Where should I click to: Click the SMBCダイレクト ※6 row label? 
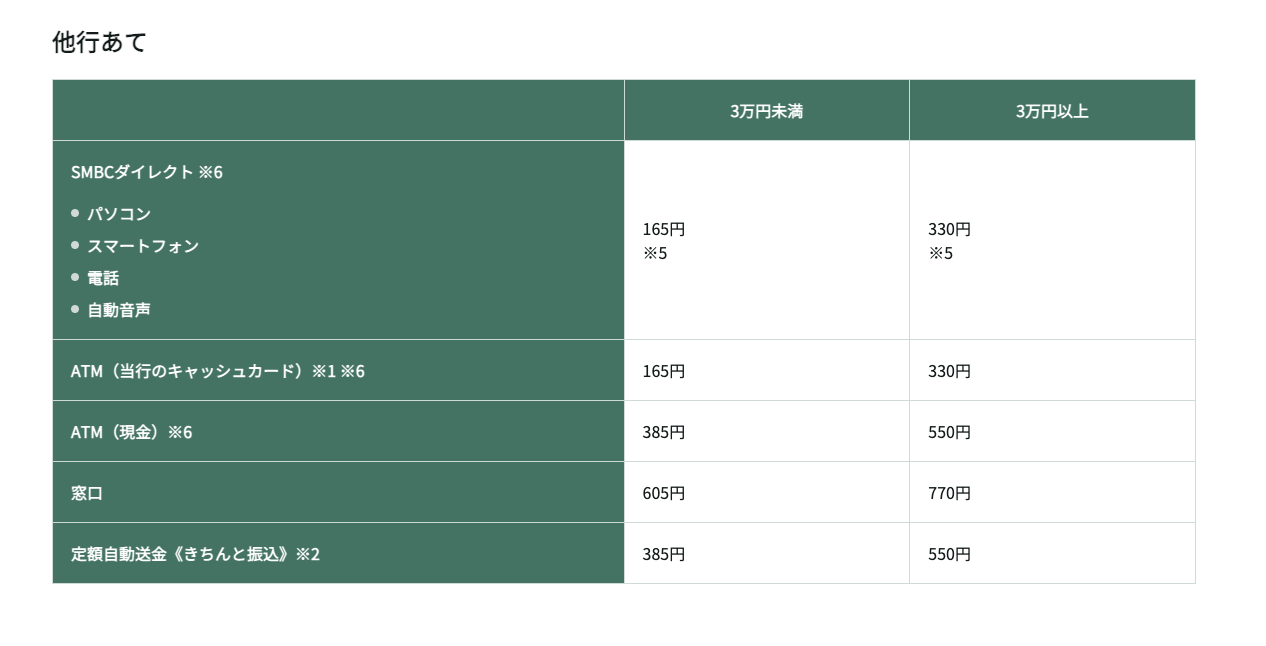coord(147,172)
